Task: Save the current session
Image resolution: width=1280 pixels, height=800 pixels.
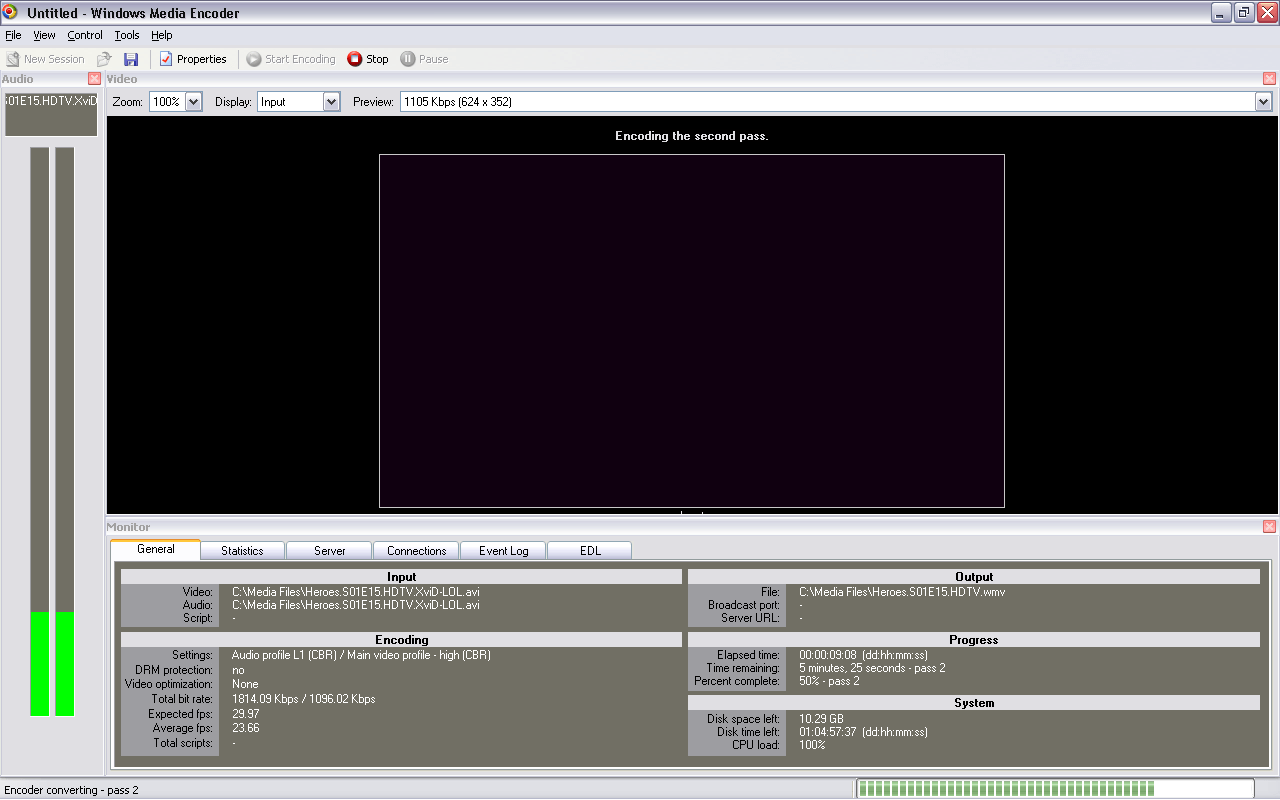Action: coord(131,58)
